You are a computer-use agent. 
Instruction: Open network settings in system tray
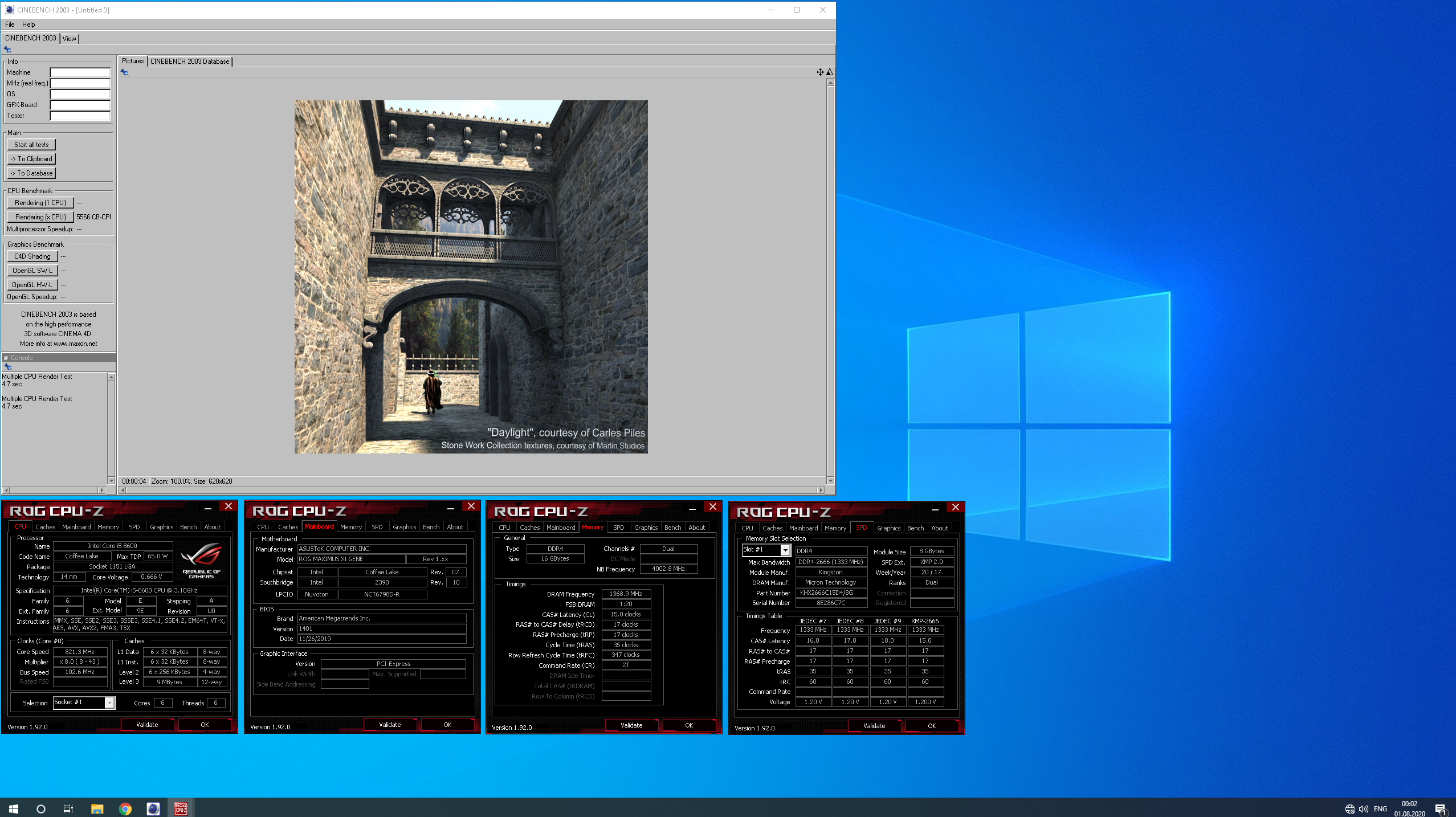pos(1349,809)
